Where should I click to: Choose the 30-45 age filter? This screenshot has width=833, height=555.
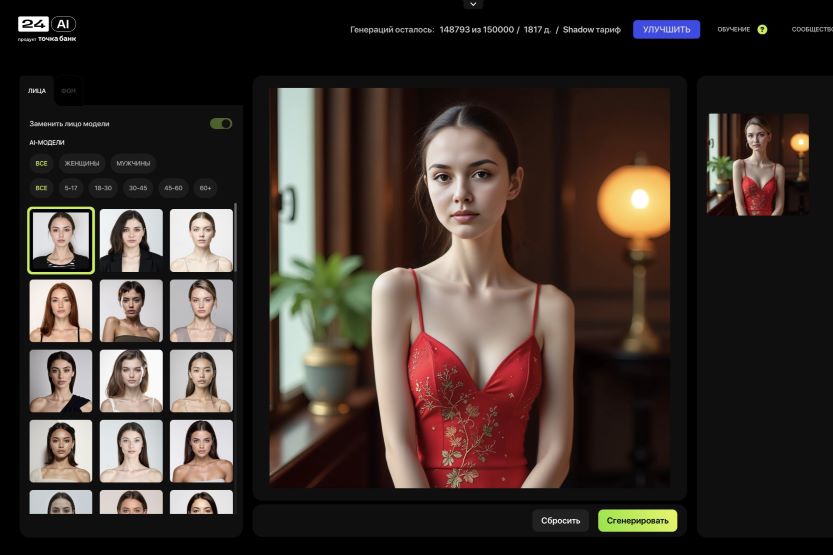[x=138, y=188]
